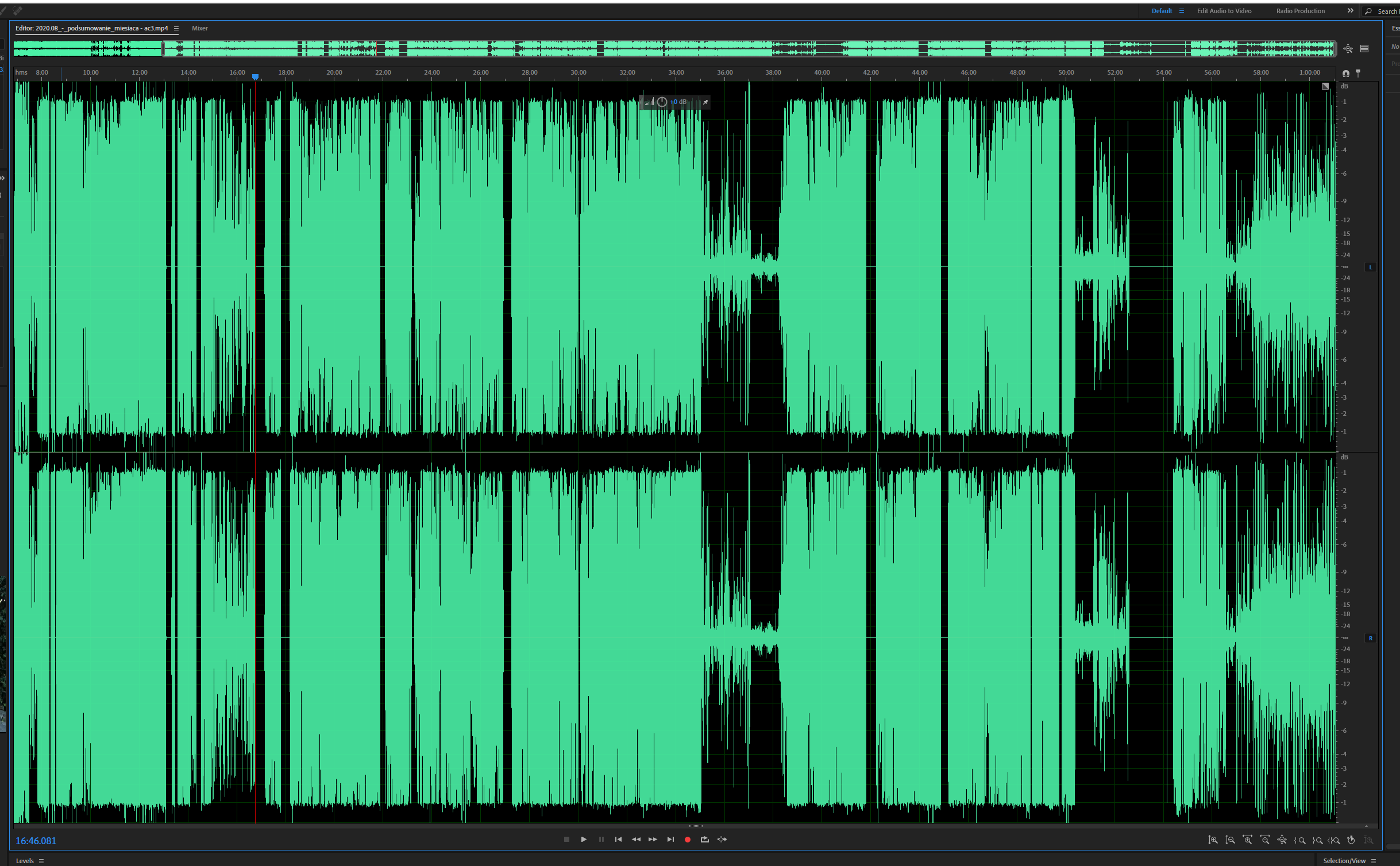Open Default workspace hamburger menu

[x=1182, y=11]
